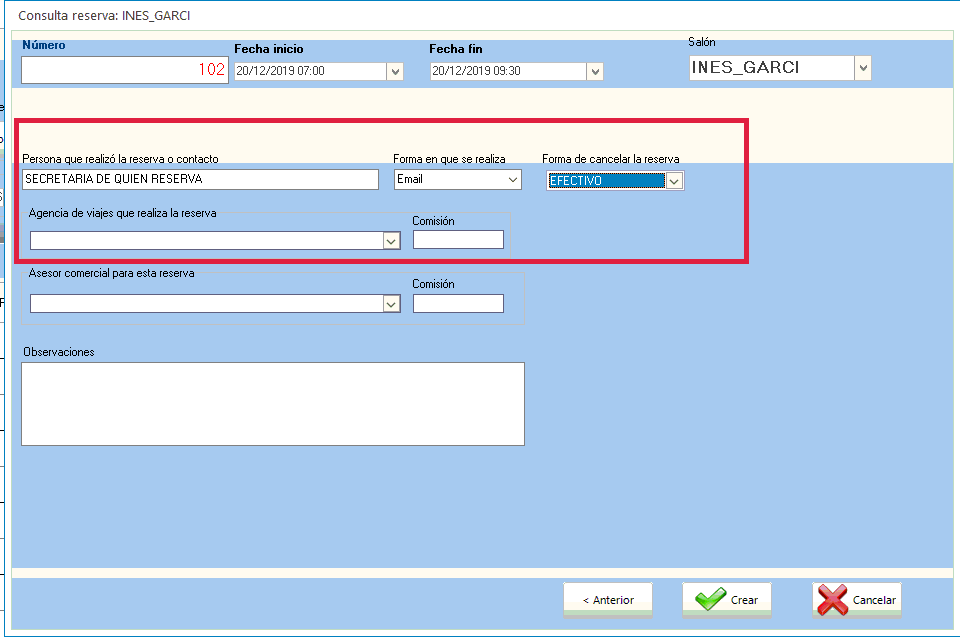Image resolution: width=960 pixels, height=637 pixels.
Task: Click the green checkmark Crear icon
Action: [x=711, y=600]
